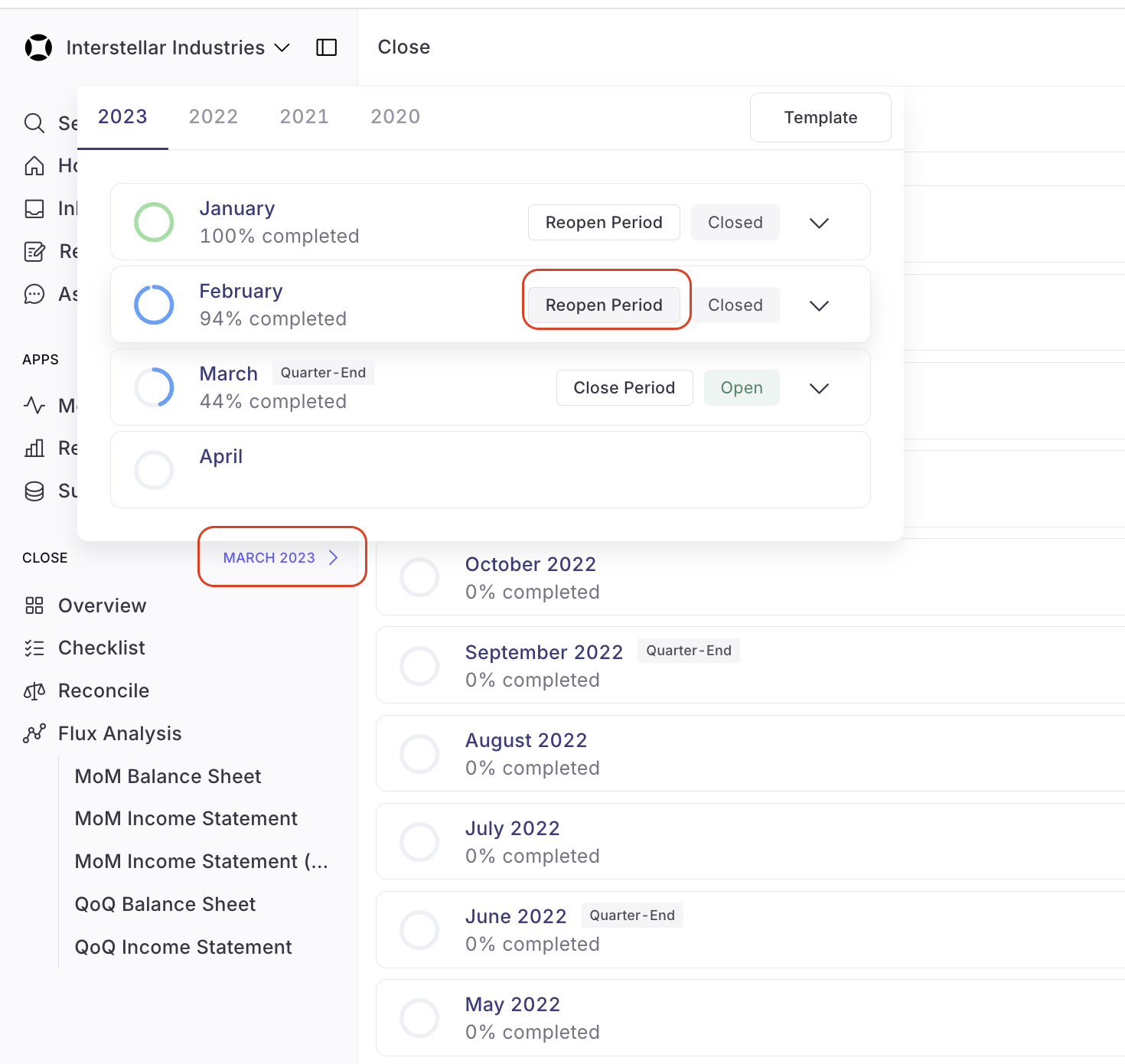The width and height of the screenshot is (1125, 1064).
Task: Click the Quarter-End tag beside September 2022
Action: pos(689,651)
